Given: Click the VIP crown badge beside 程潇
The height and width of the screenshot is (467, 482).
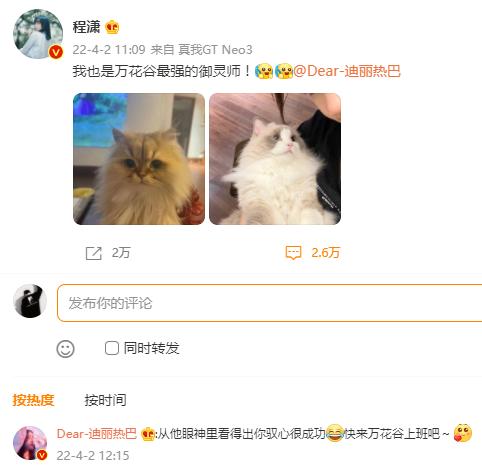Looking at the screenshot, I should coord(112,27).
